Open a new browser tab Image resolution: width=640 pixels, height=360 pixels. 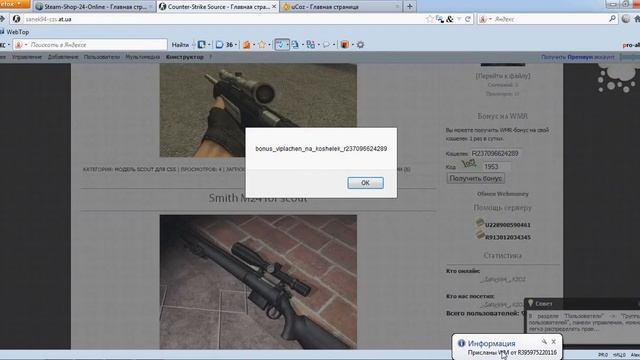[x=410, y=6]
